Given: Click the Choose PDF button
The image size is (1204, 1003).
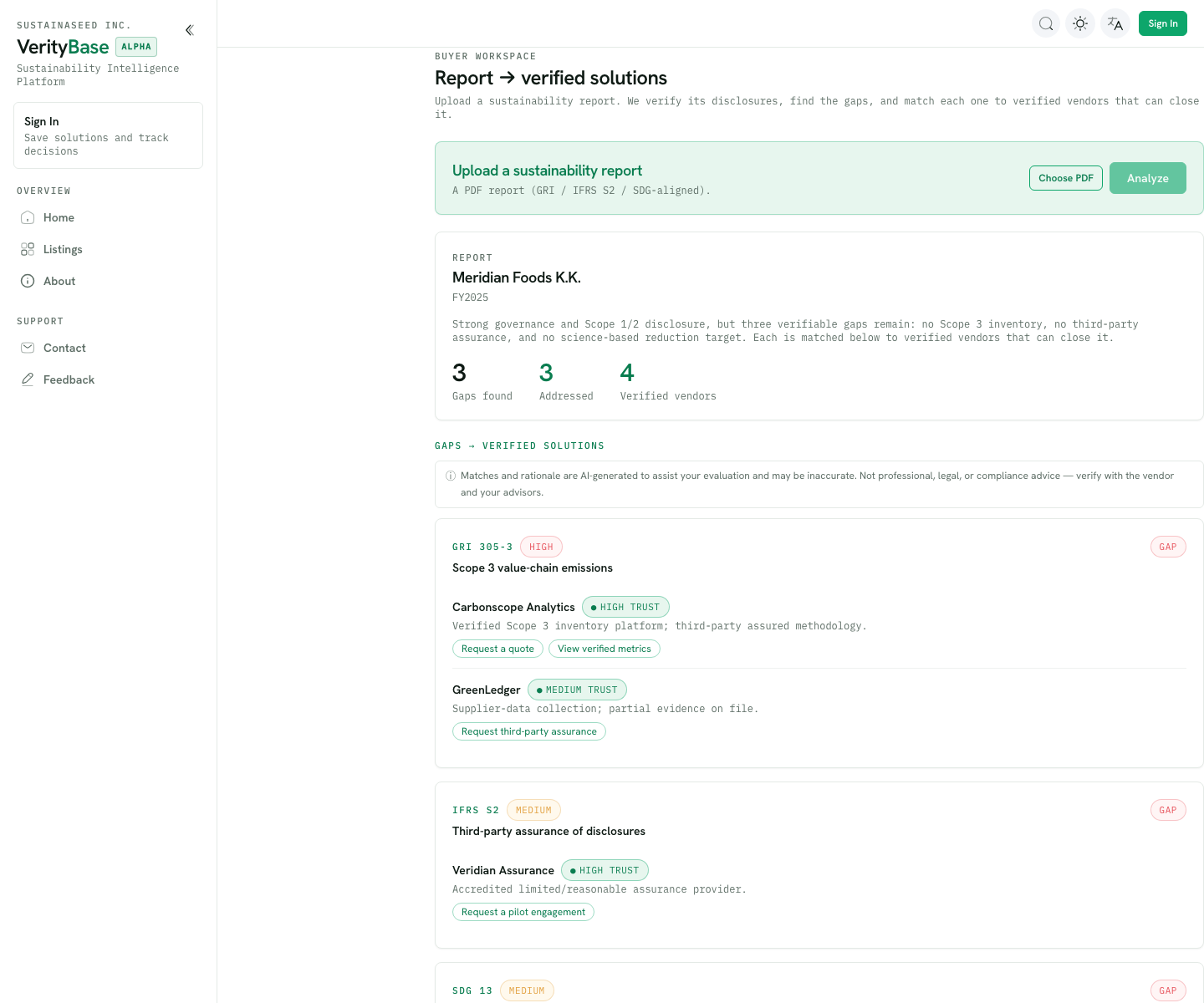Looking at the screenshot, I should [x=1066, y=178].
